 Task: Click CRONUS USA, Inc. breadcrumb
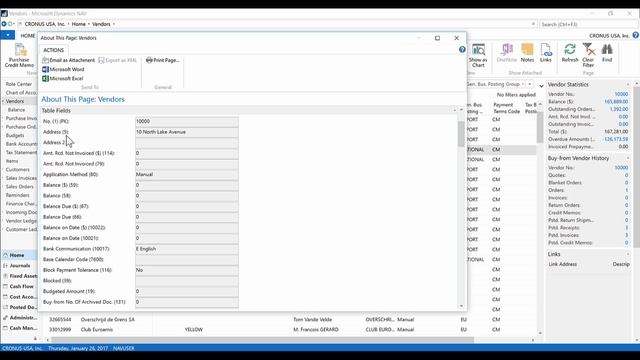(45, 24)
